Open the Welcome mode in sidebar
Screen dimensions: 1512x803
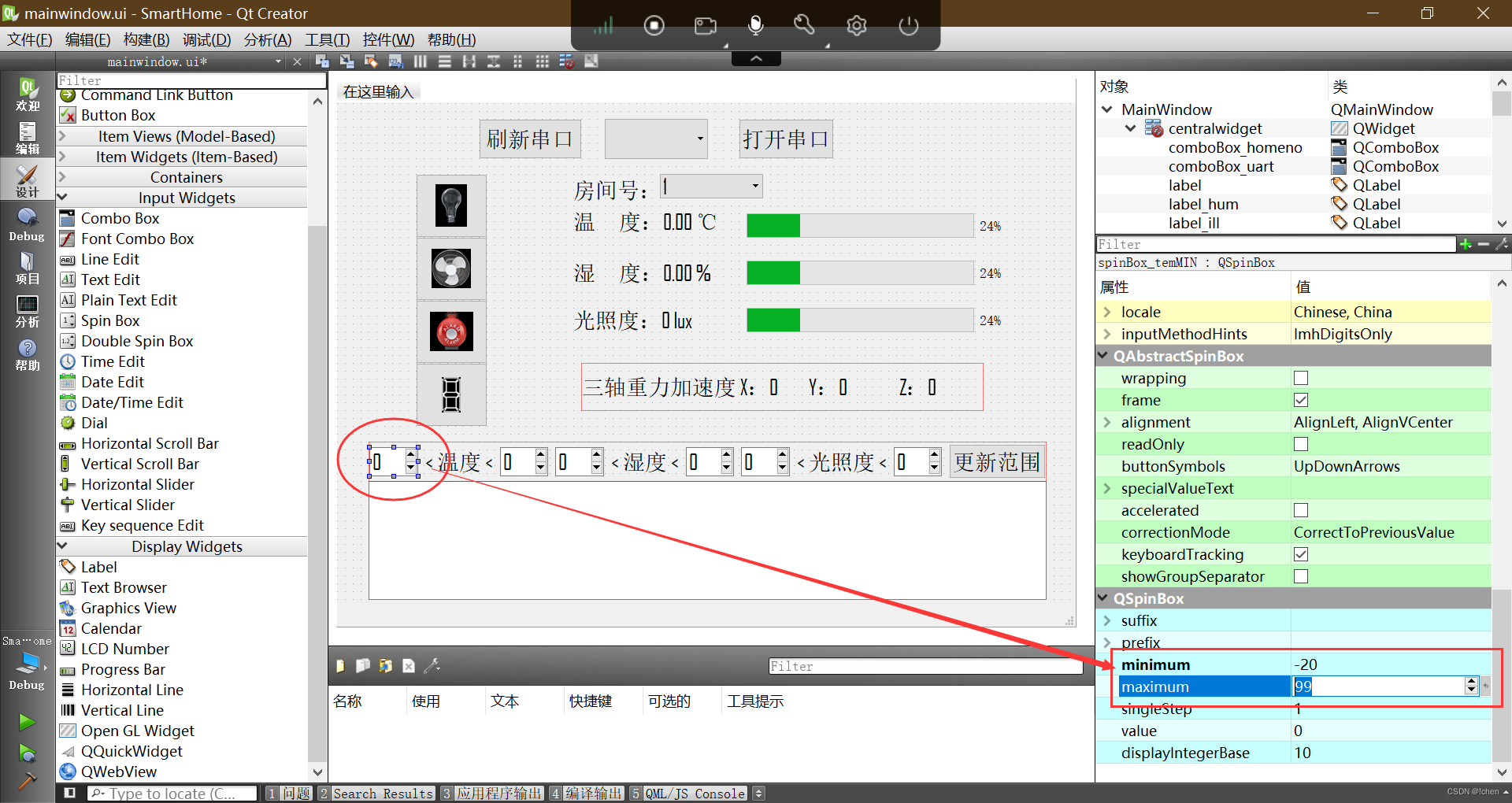coord(28,94)
